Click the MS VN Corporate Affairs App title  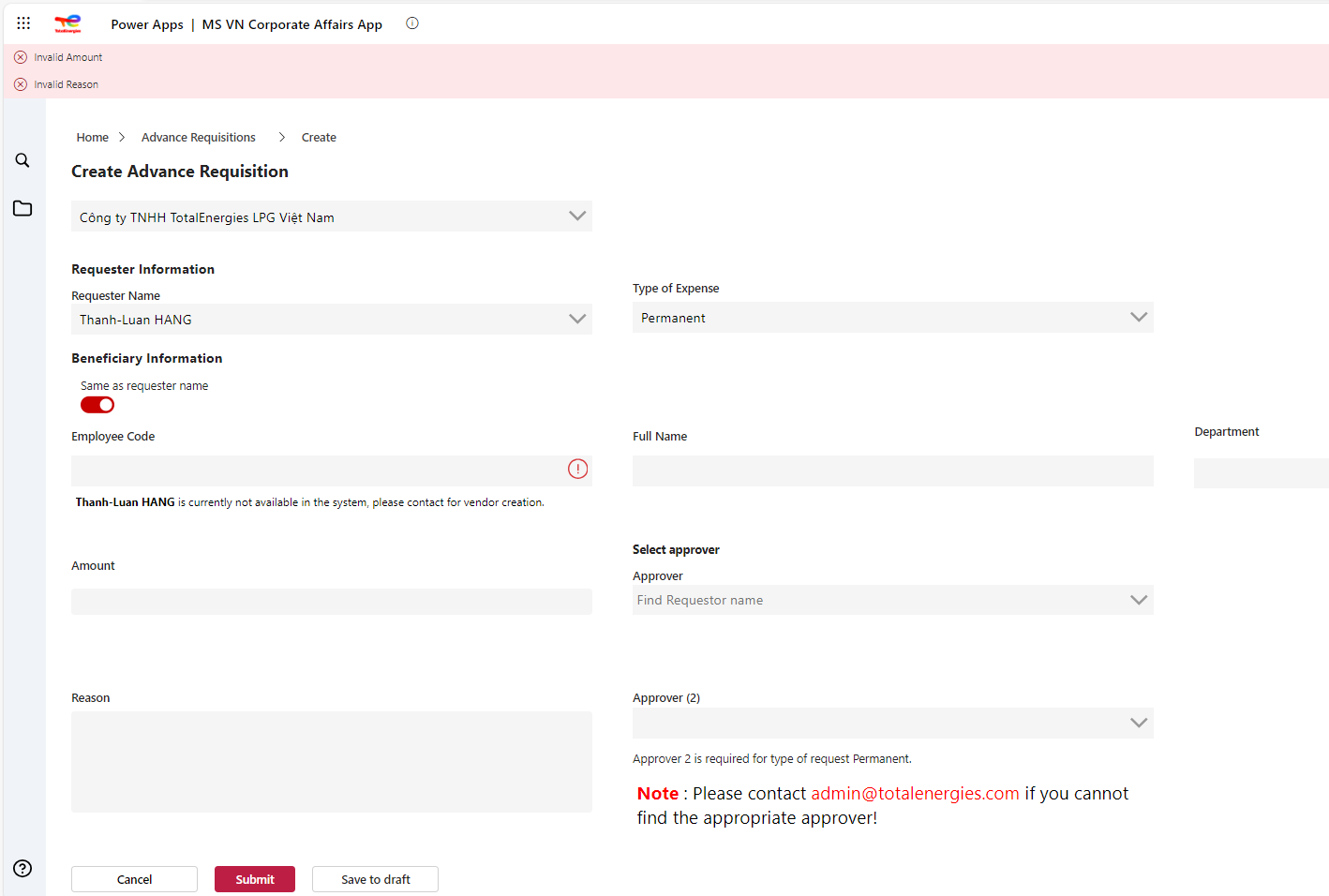[x=292, y=24]
